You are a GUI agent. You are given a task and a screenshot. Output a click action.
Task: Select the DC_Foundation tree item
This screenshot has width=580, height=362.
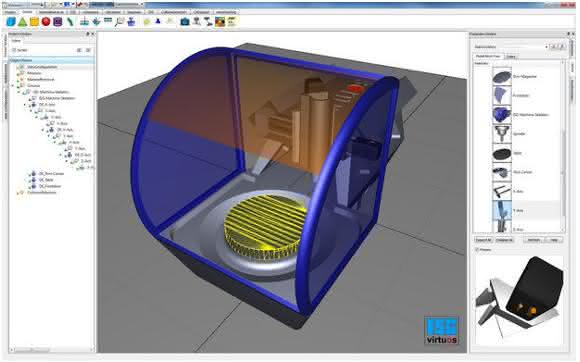point(50,186)
